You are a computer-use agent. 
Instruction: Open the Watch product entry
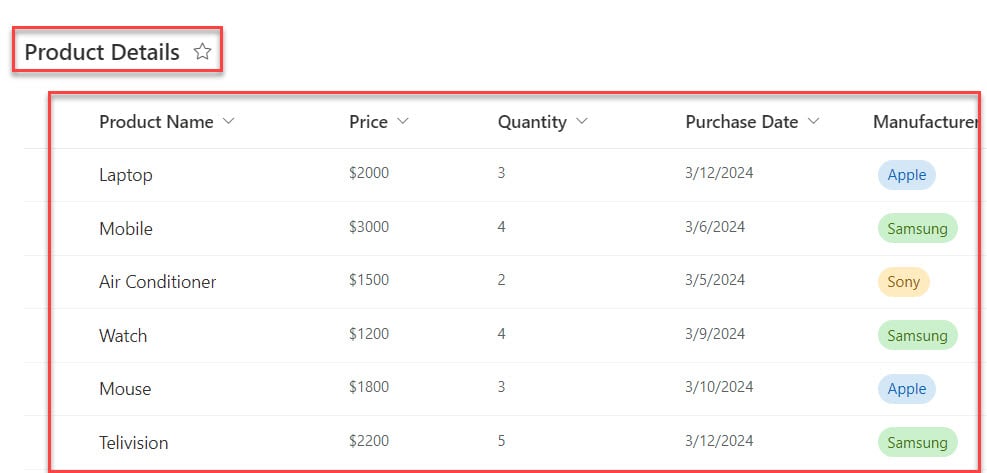[123, 336]
